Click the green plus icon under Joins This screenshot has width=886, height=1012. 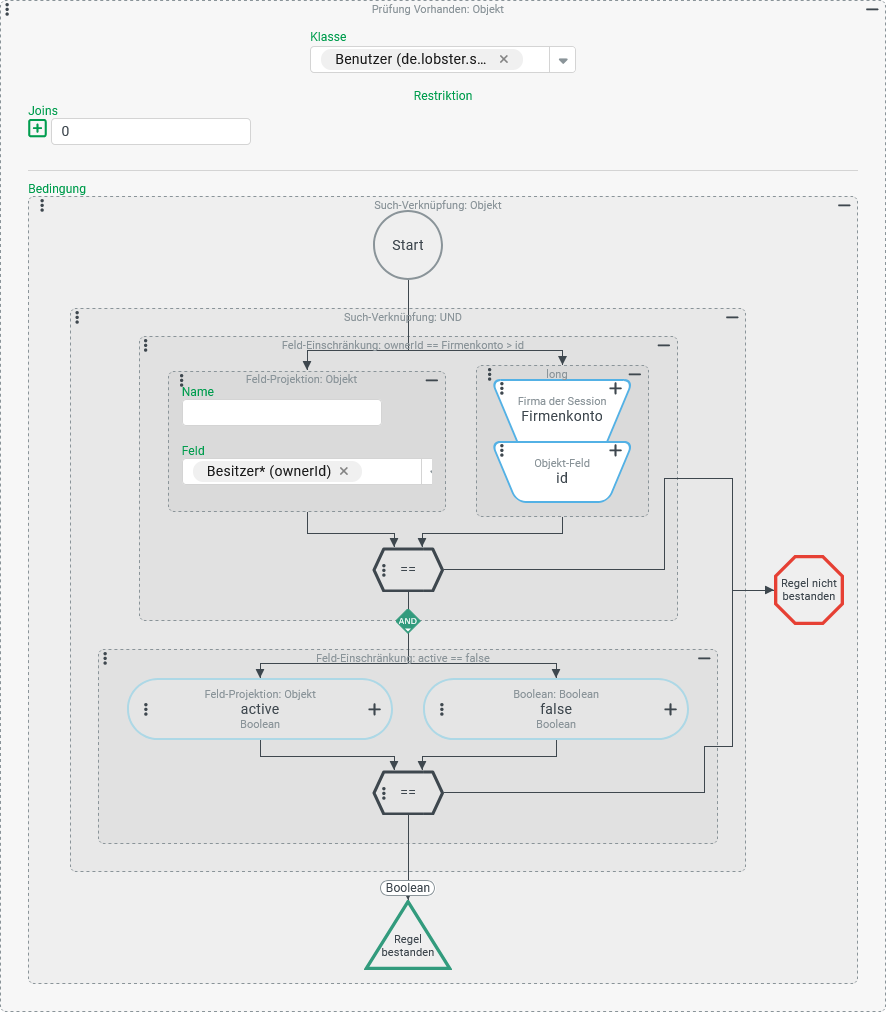[37, 129]
